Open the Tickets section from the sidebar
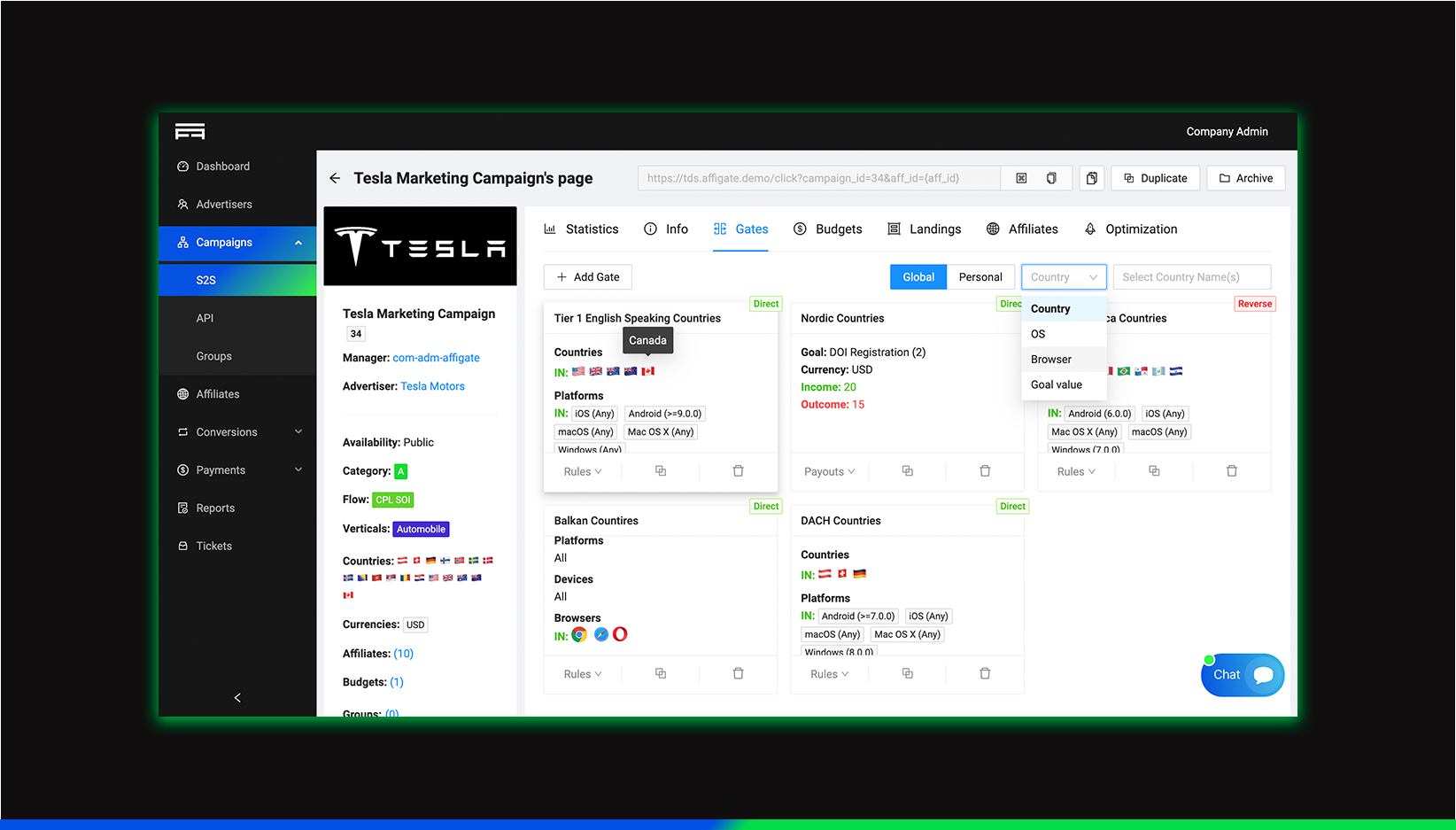Image resolution: width=1456 pixels, height=830 pixels. tap(213, 546)
